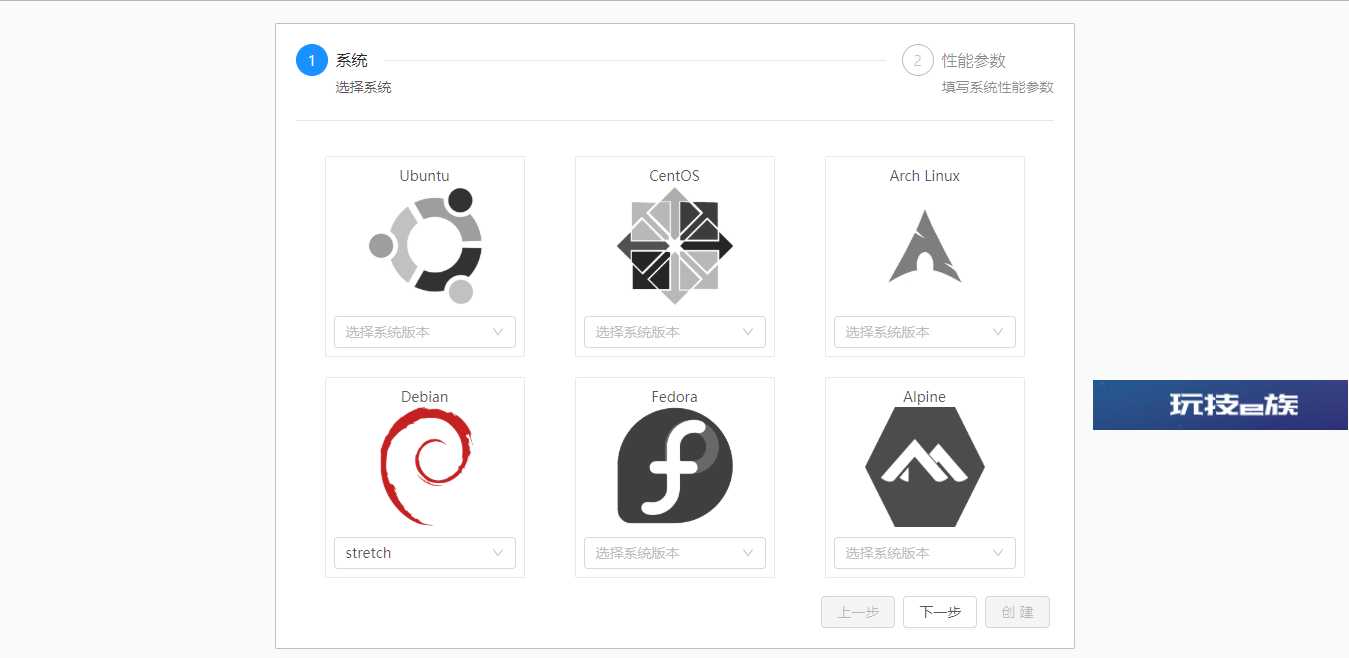The width and height of the screenshot is (1349, 658).
Task: Open the CentOS version dropdown
Action: 675,332
